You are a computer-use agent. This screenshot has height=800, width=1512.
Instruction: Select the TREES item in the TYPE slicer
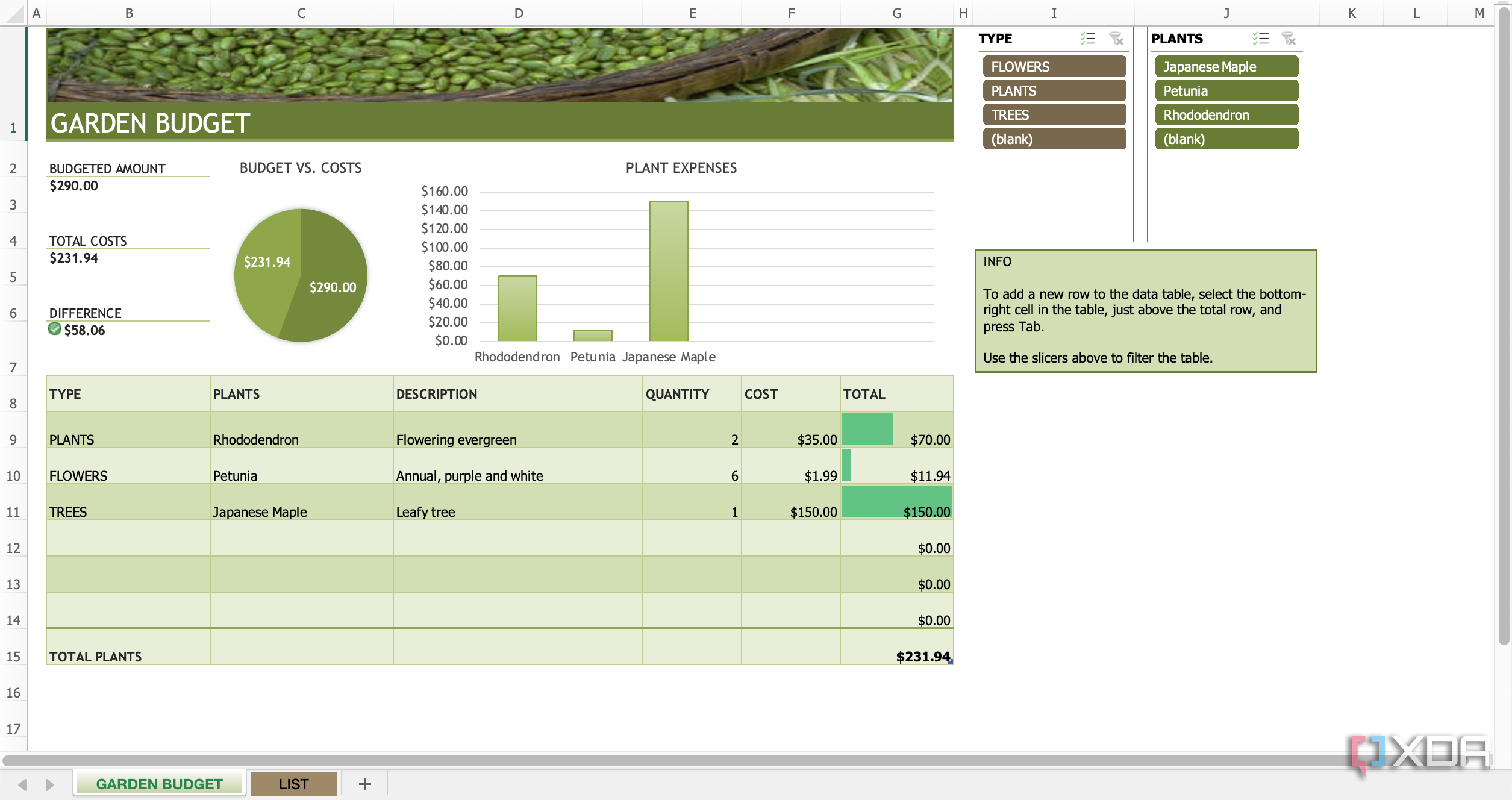click(x=1054, y=114)
